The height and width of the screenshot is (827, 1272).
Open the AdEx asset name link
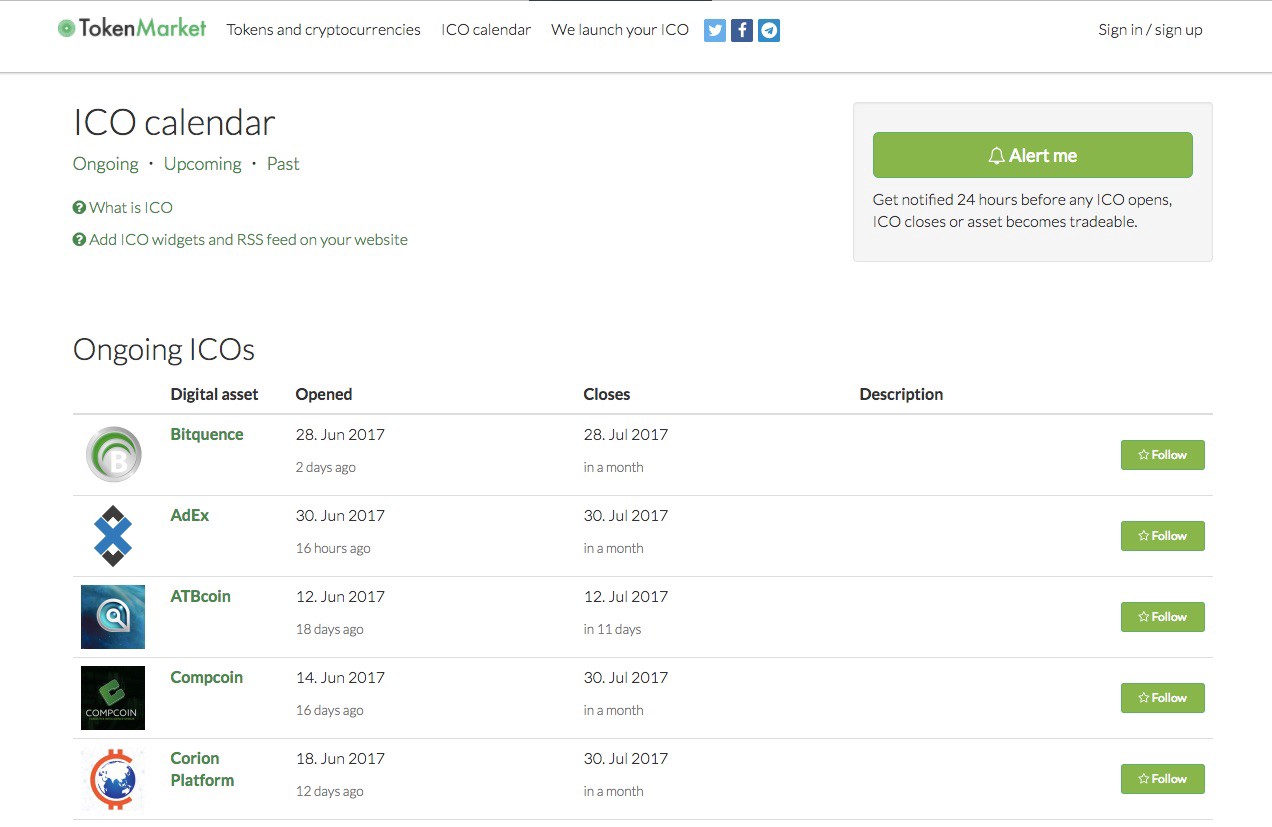[190, 516]
